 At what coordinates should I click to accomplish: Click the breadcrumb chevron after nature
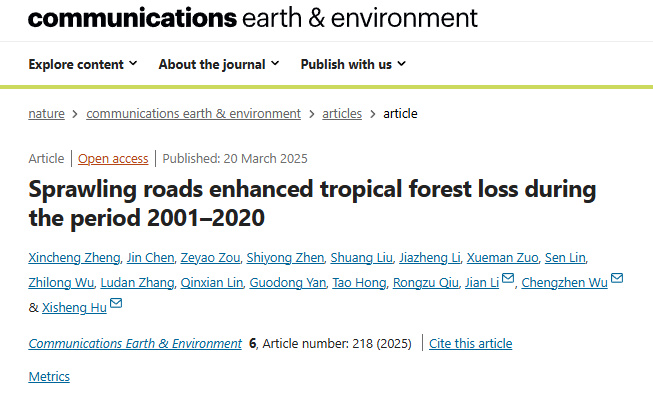(x=75, y=114)
